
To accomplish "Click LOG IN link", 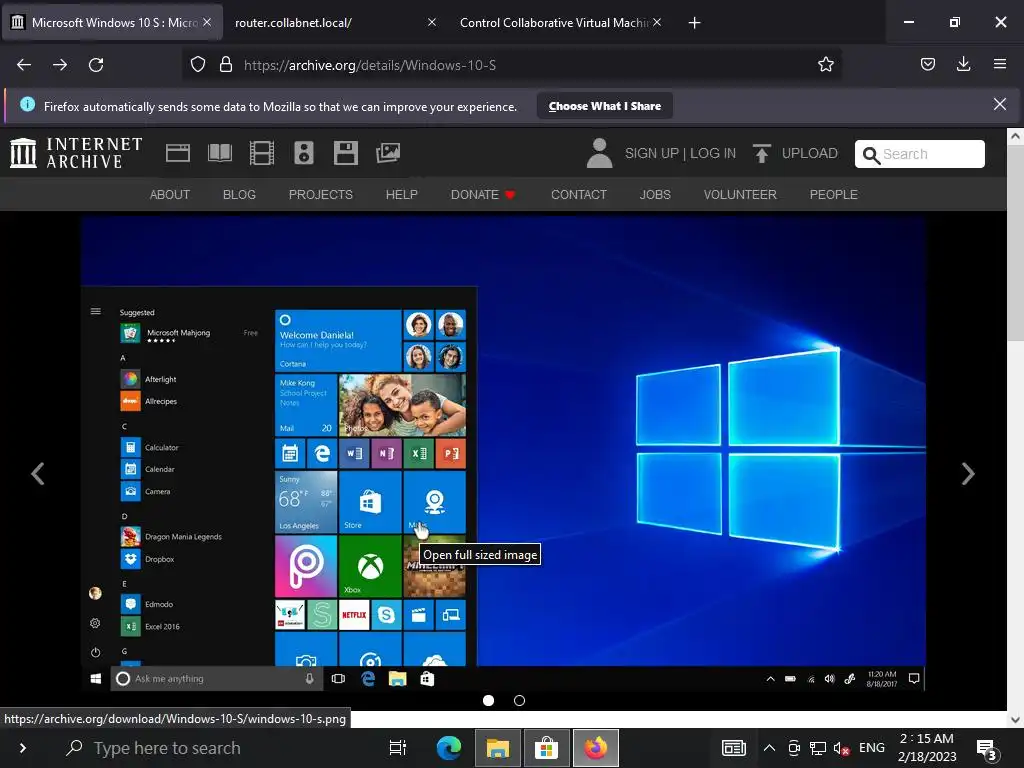I will [x=713, y=153].
